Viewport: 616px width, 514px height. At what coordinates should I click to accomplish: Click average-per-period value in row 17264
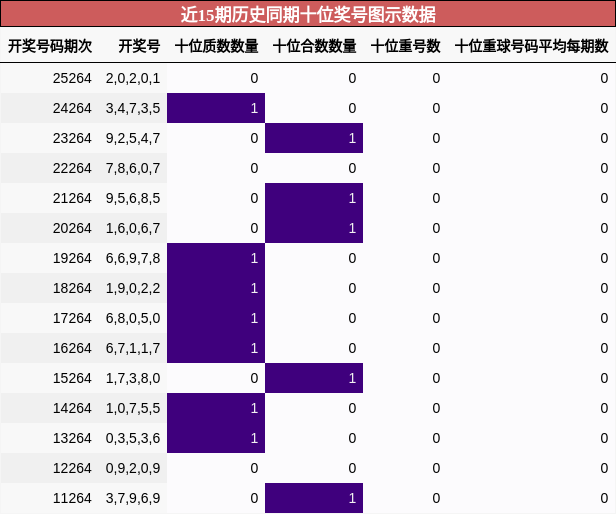pos(604,318)
